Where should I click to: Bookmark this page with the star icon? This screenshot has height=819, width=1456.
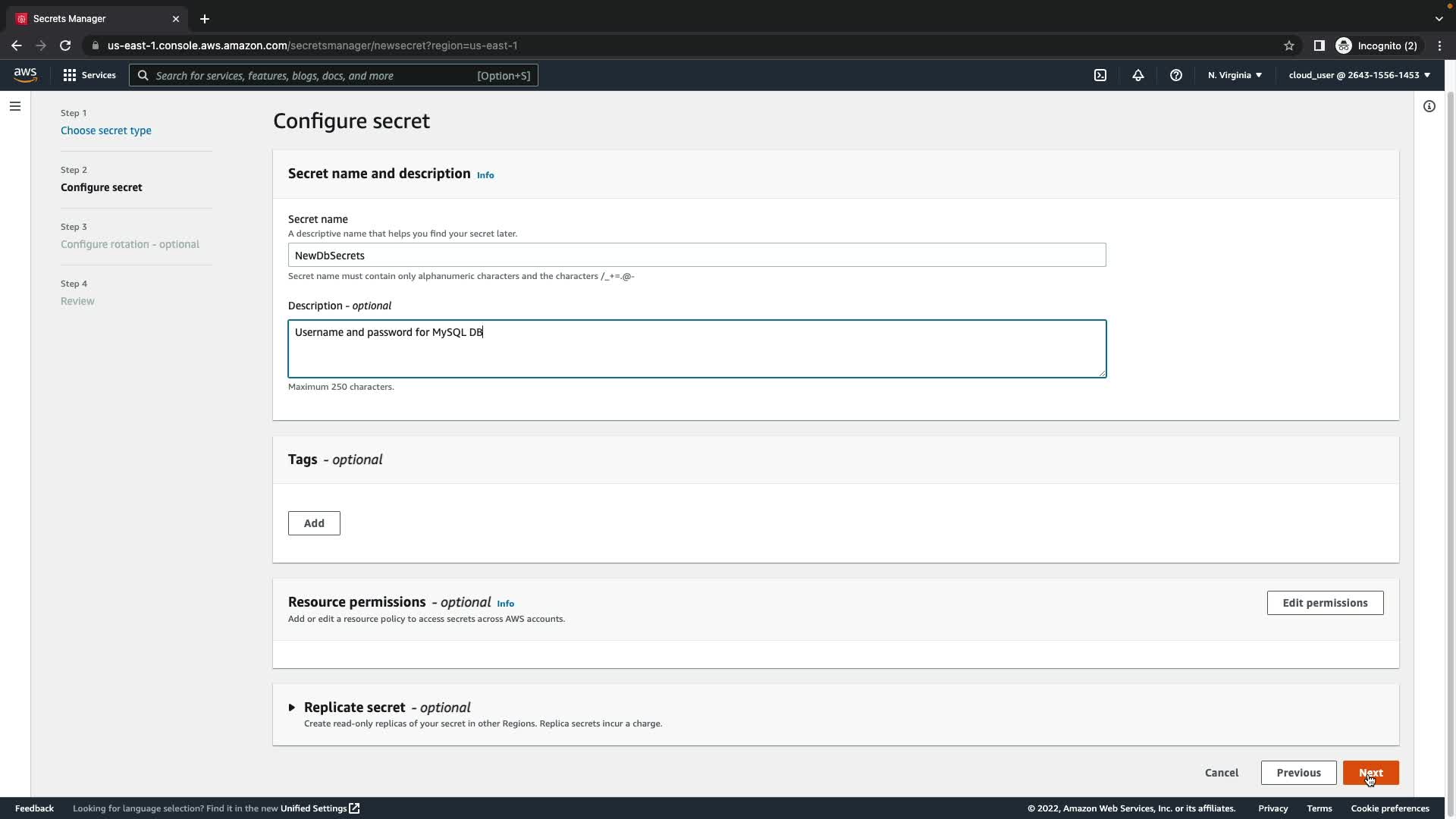[x=1288, y=45]
